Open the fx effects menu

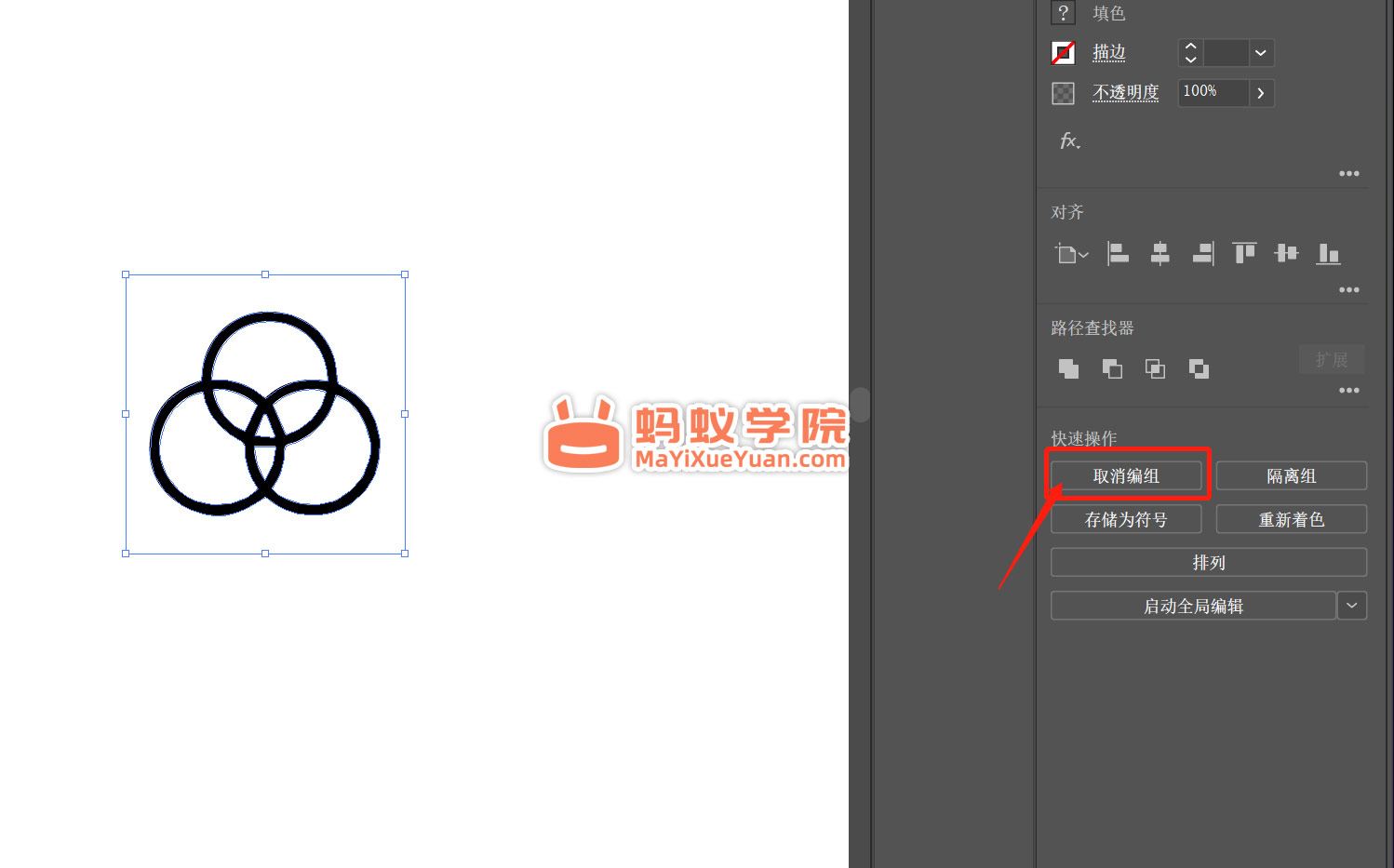1069,141
